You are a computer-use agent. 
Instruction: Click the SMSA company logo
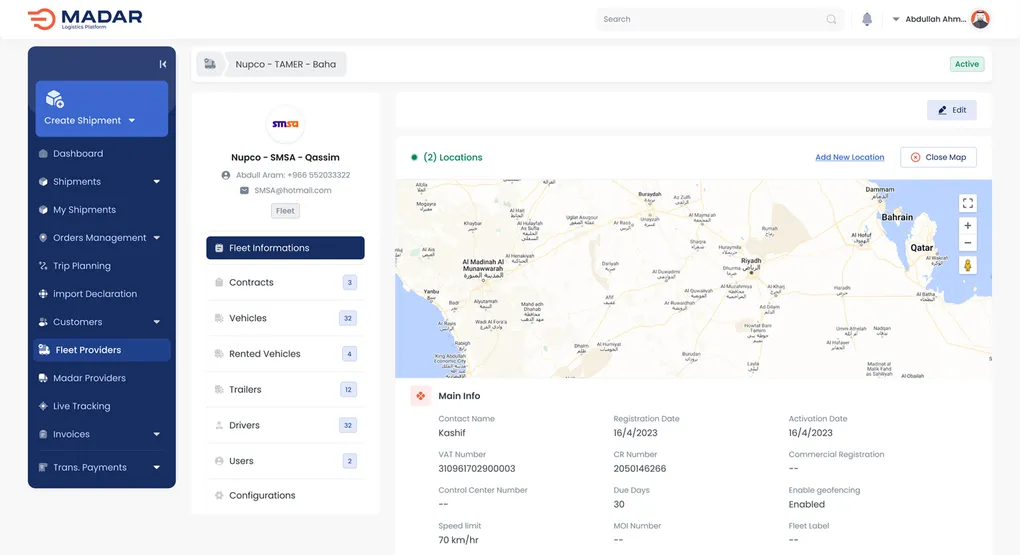point(285,124)
